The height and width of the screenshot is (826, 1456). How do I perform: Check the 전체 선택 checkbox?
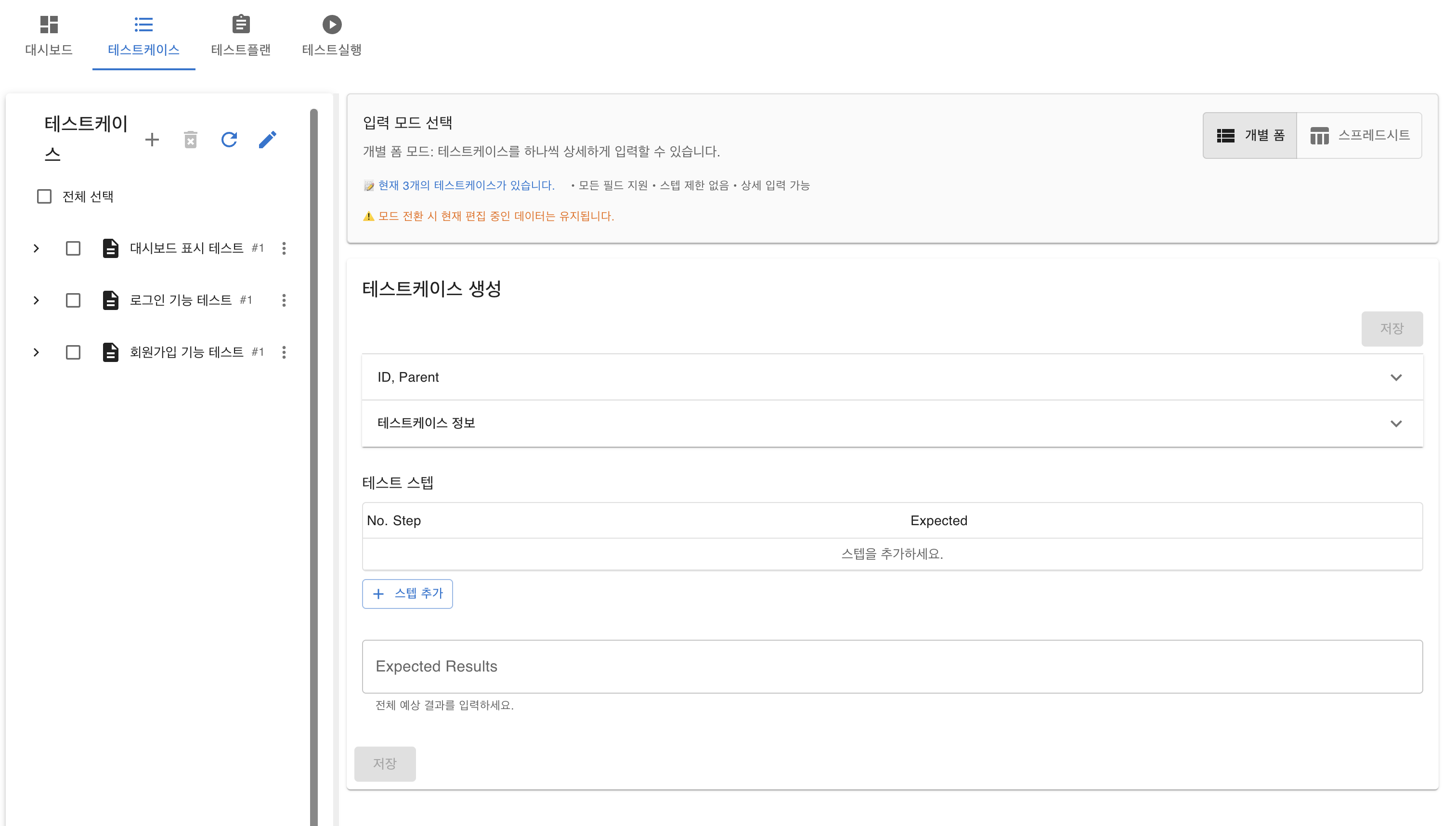[x=44, y=196]
